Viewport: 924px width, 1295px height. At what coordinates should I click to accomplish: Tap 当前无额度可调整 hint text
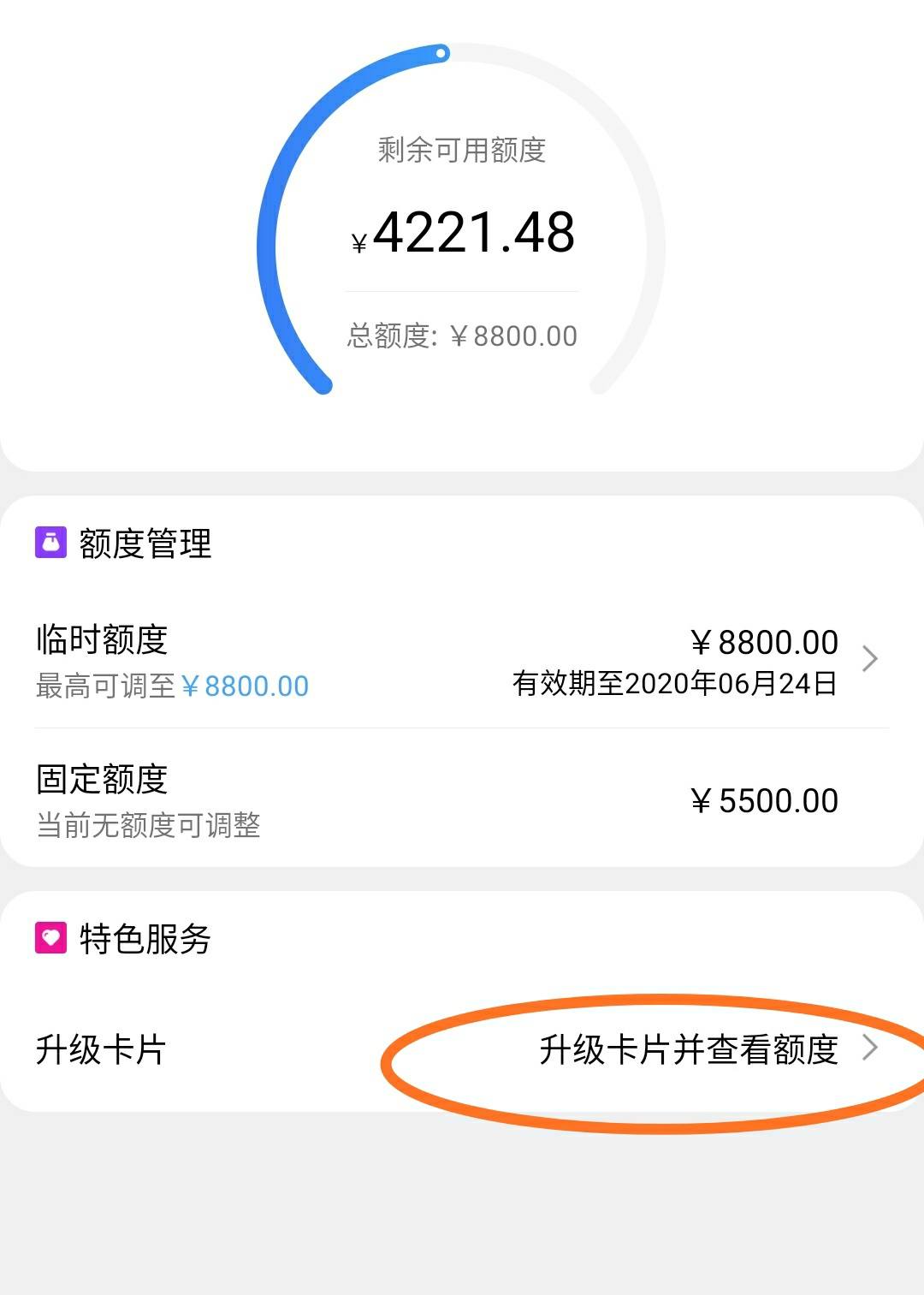point(148,825)
